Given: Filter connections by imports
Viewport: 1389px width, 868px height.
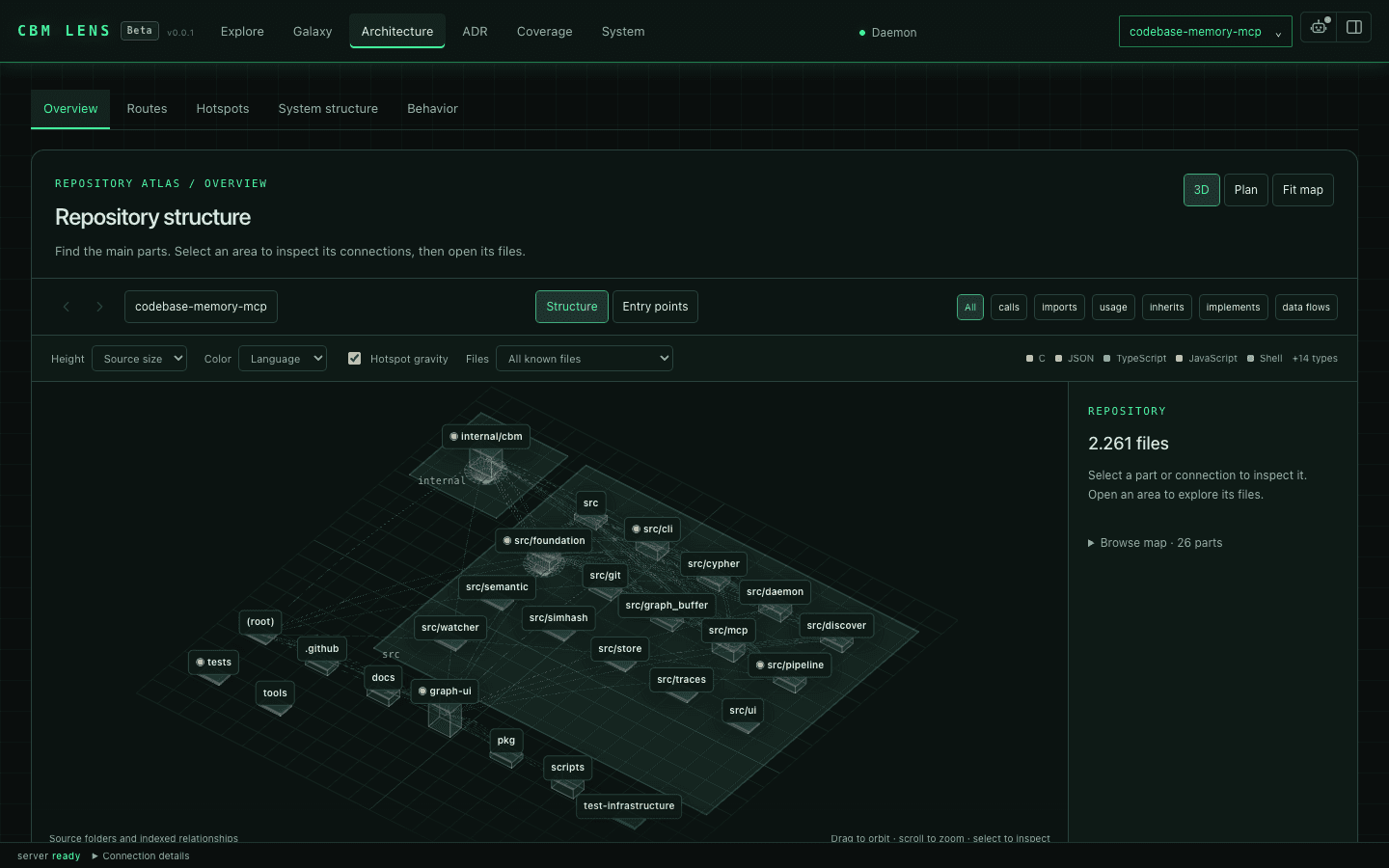Looking at the screenshot, I should point(1059,308).
